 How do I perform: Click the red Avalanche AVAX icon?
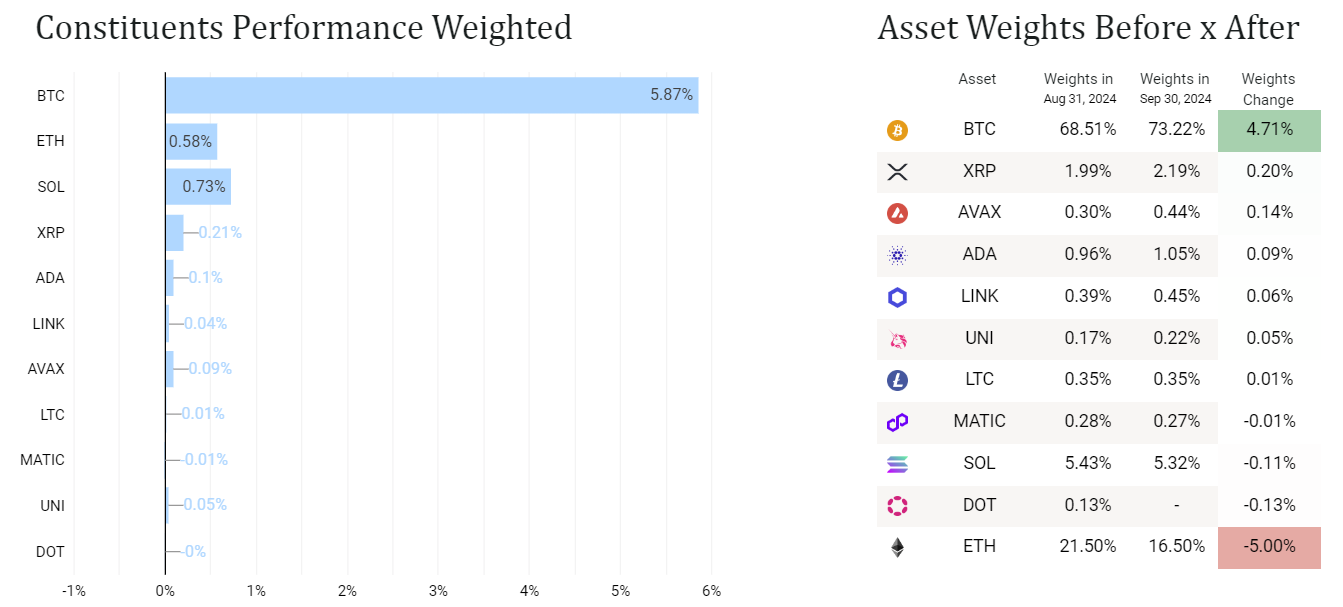coord(897,213)
